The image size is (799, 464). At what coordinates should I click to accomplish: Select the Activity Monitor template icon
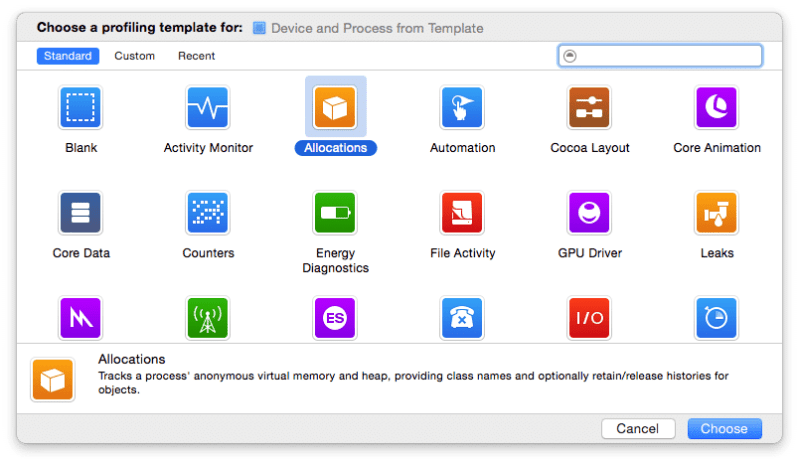click(207, 107)
